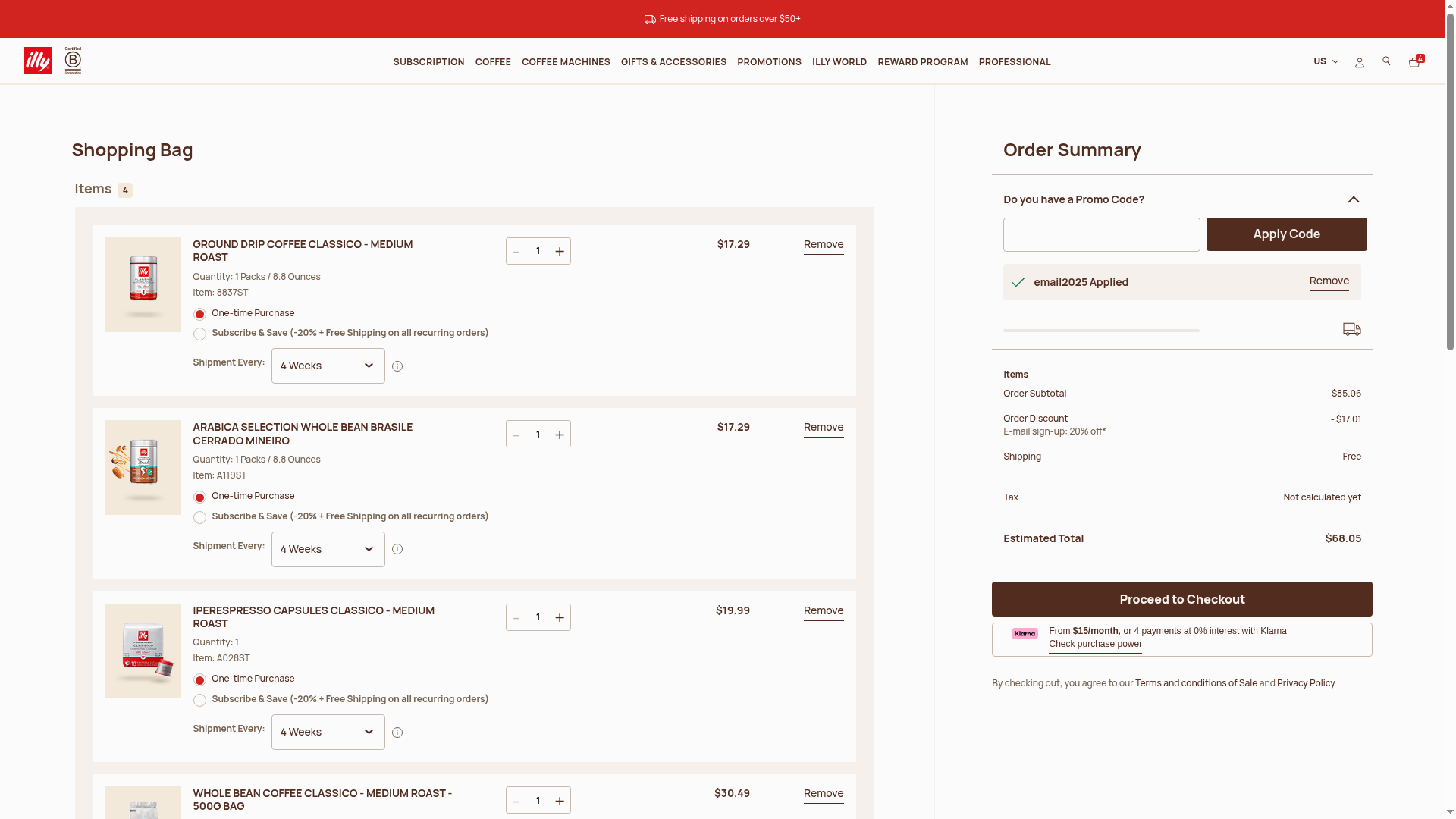Open the Reward Program menu

[x=922, y=62]
